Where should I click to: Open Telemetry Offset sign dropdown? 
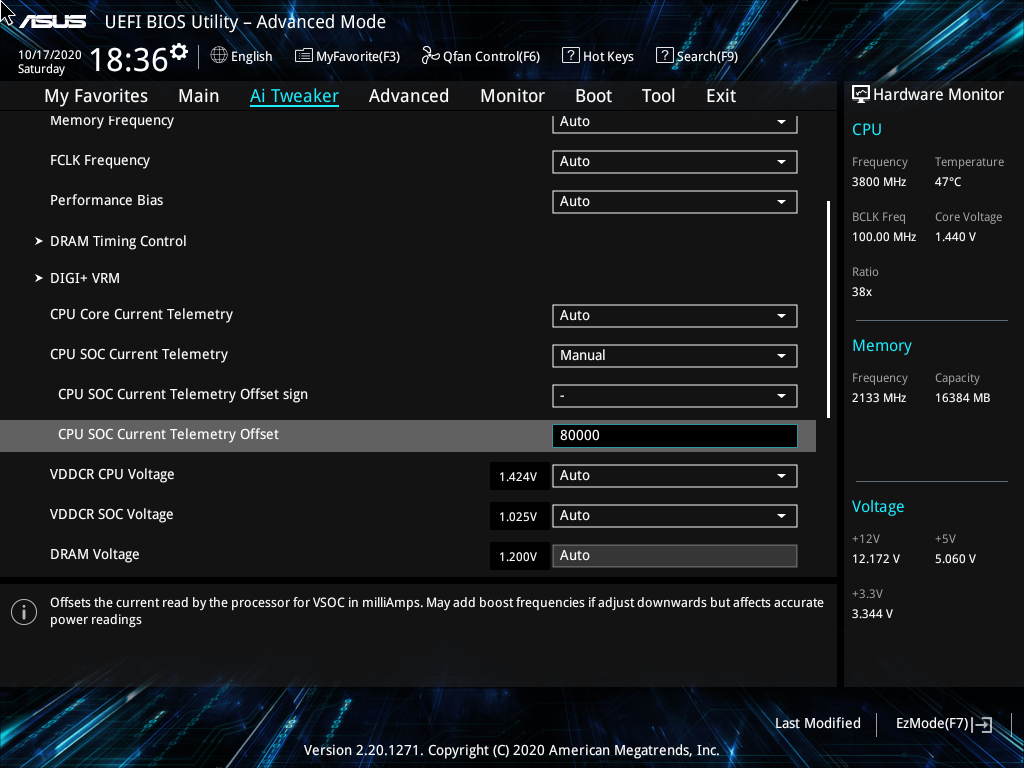coord(675,396)
